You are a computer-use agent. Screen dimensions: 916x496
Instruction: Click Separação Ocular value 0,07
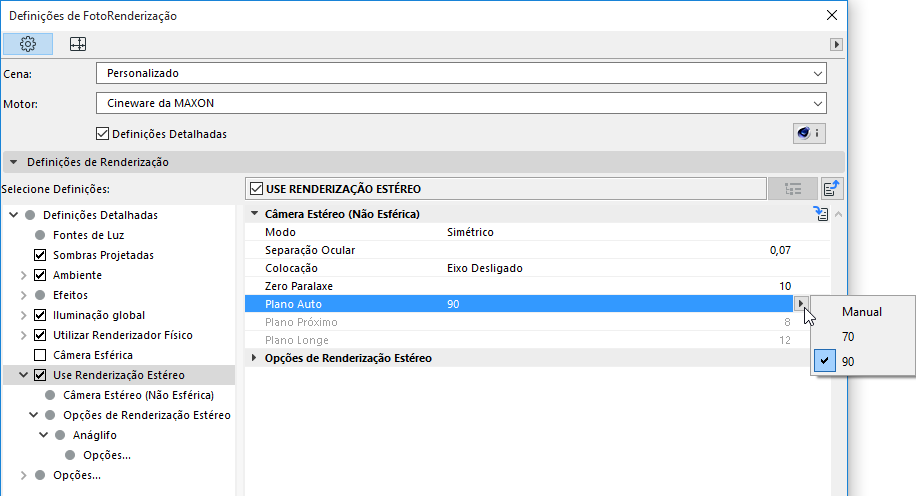coord(780,250)
